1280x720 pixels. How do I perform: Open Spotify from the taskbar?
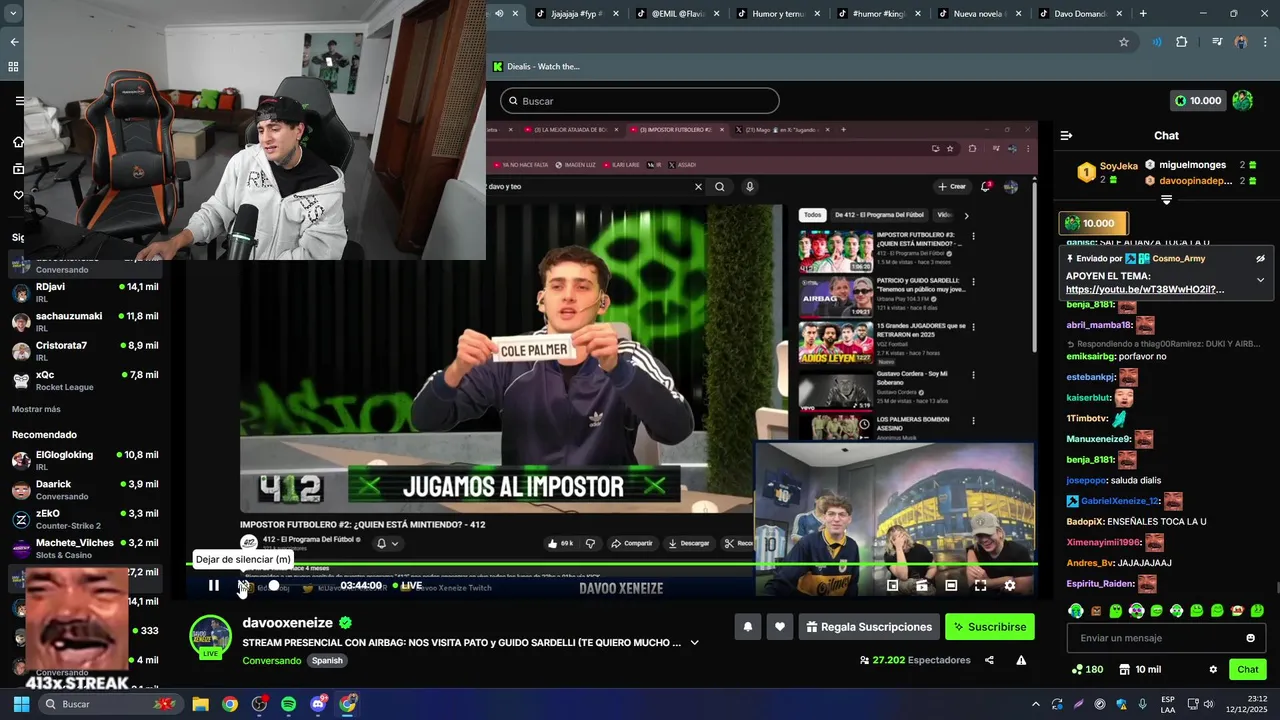coord(289,704)
